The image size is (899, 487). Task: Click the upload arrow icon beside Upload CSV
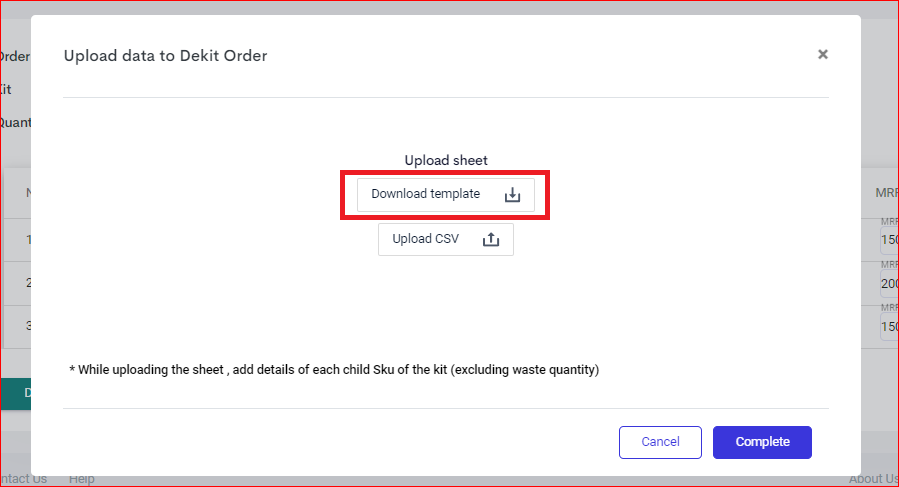point(491,239)
